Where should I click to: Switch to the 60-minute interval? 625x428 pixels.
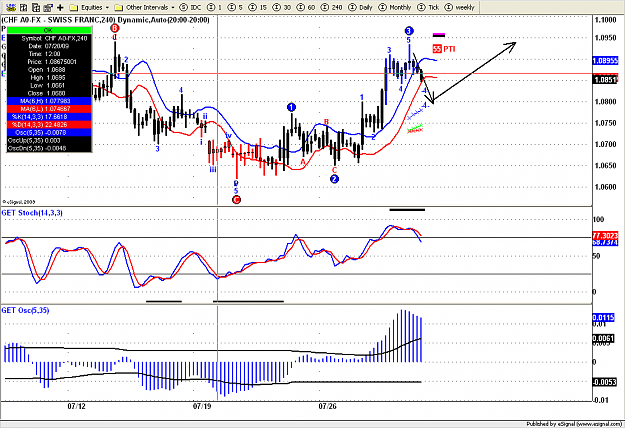305,7
